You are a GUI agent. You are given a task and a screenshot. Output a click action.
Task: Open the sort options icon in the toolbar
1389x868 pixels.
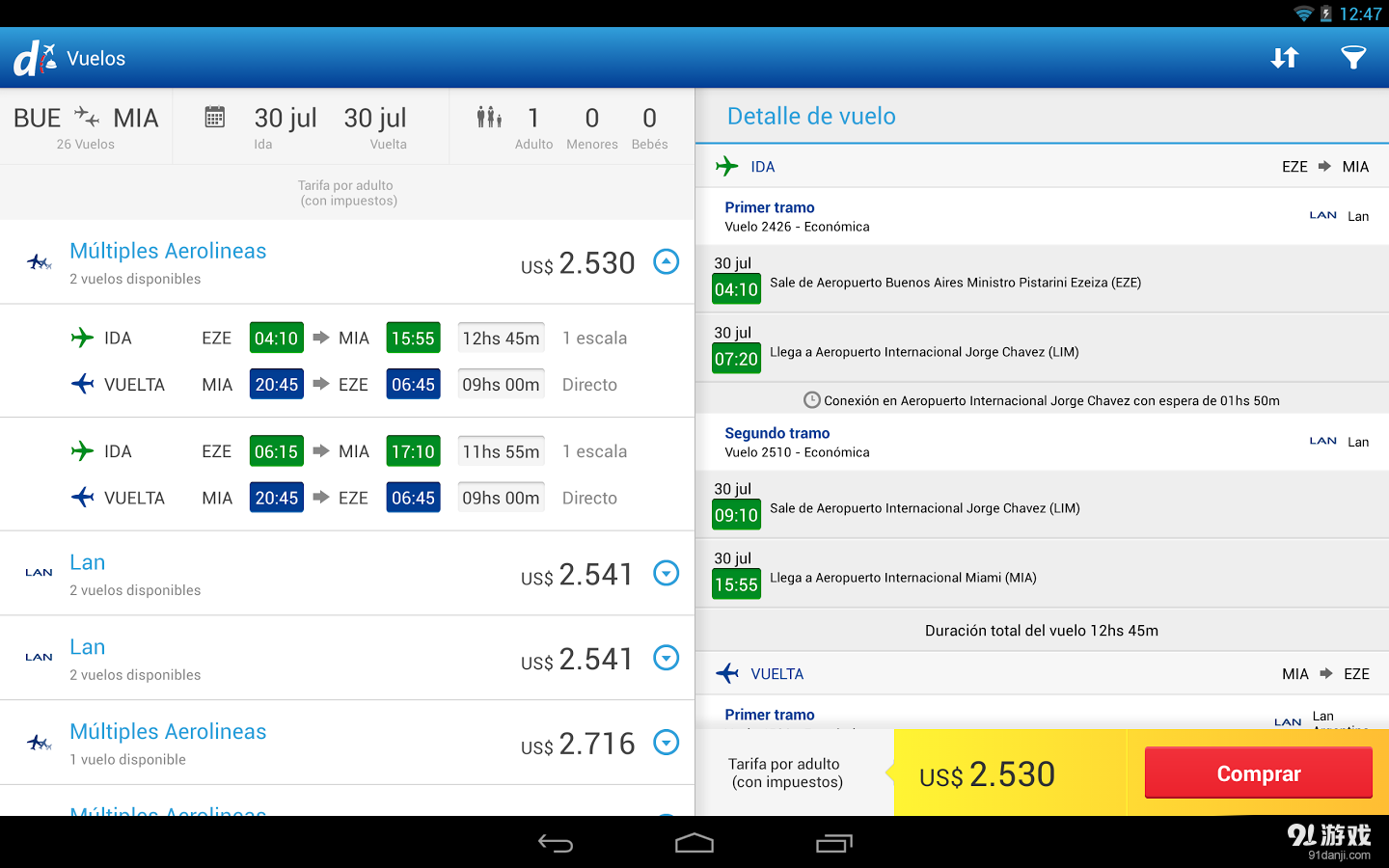[1284, 57]
